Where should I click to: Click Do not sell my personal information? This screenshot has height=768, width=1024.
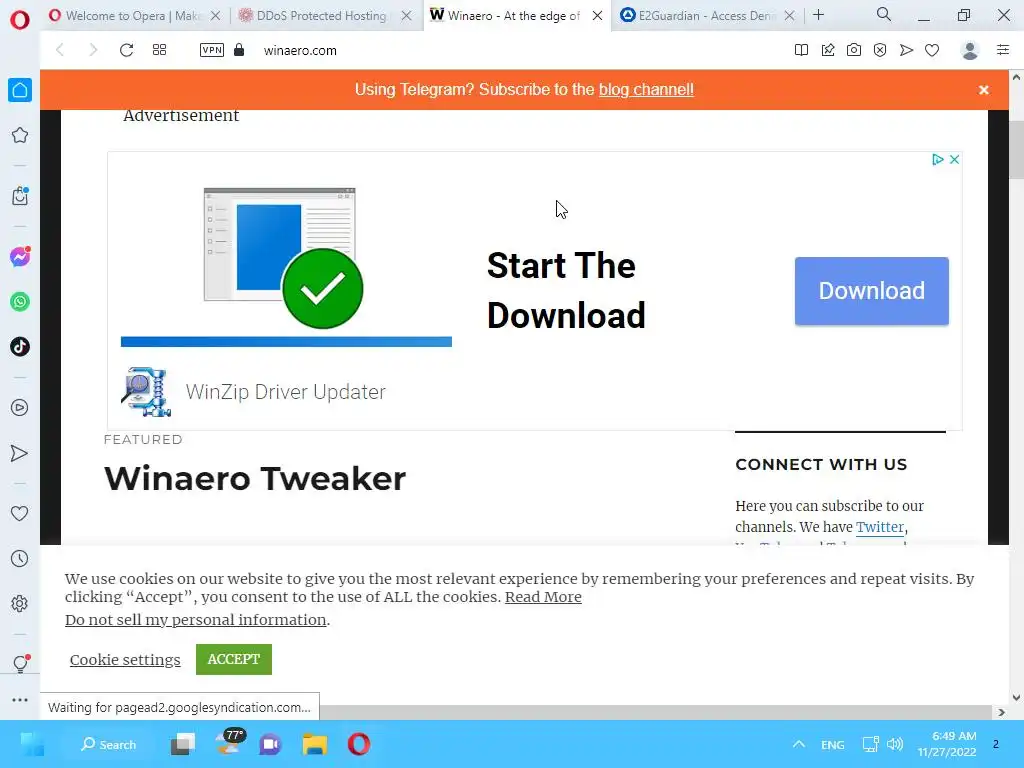pyautogui.click(x=195, y=620)
